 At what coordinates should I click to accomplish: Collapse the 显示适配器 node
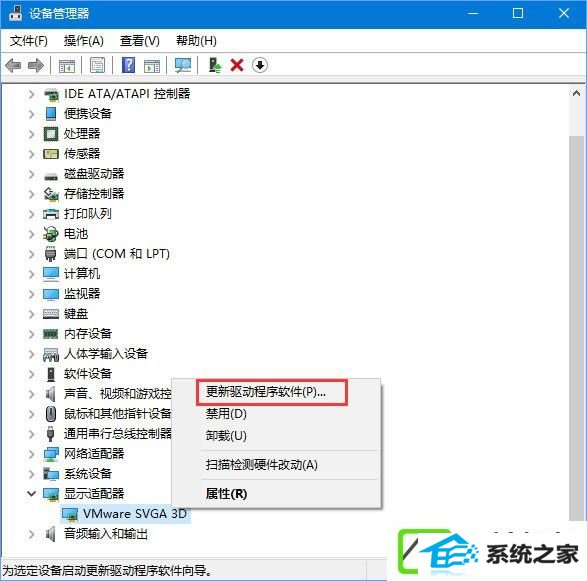31,494
